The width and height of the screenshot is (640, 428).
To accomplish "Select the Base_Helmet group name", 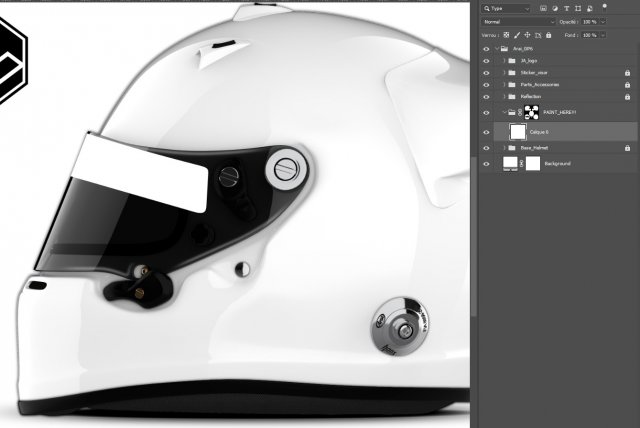I will [x=534, y=148].
